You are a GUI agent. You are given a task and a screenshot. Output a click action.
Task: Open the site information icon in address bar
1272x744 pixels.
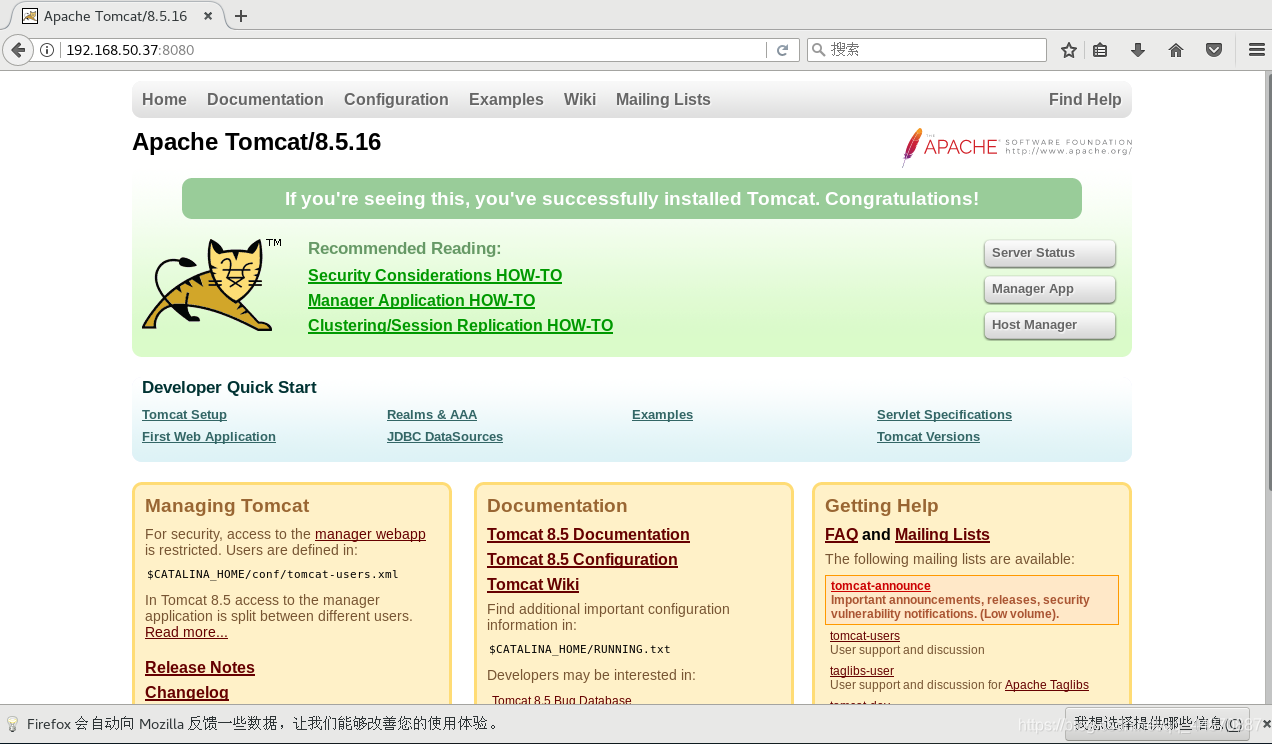point(47,50)
